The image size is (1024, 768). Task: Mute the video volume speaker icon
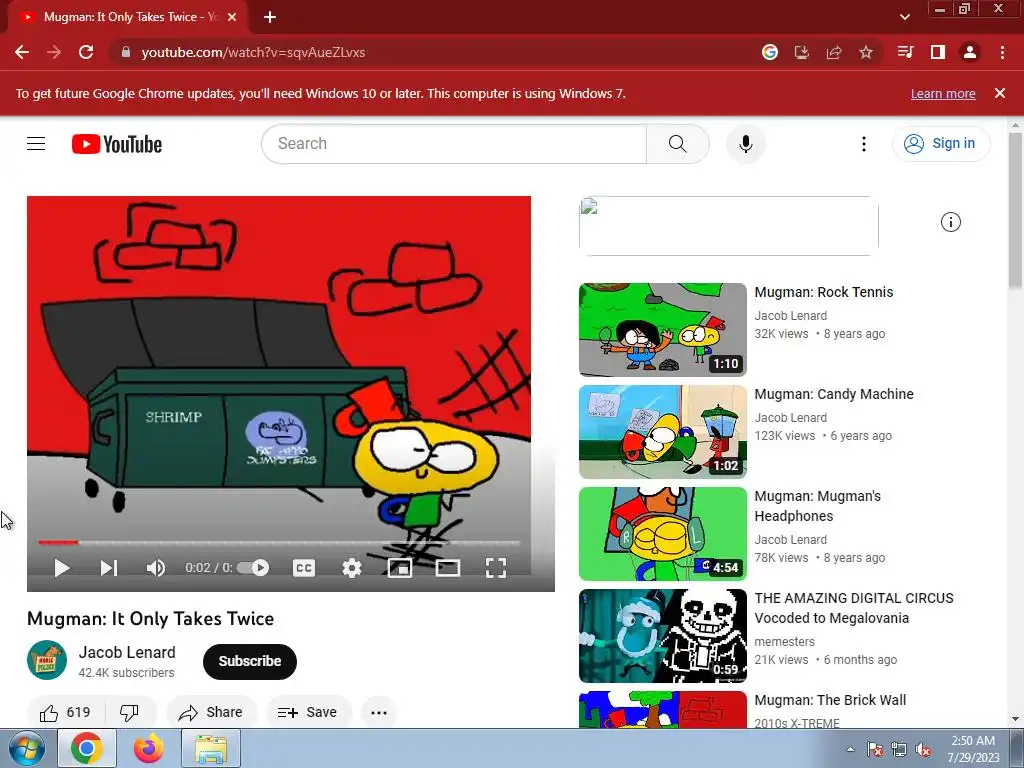coord(155,568)
